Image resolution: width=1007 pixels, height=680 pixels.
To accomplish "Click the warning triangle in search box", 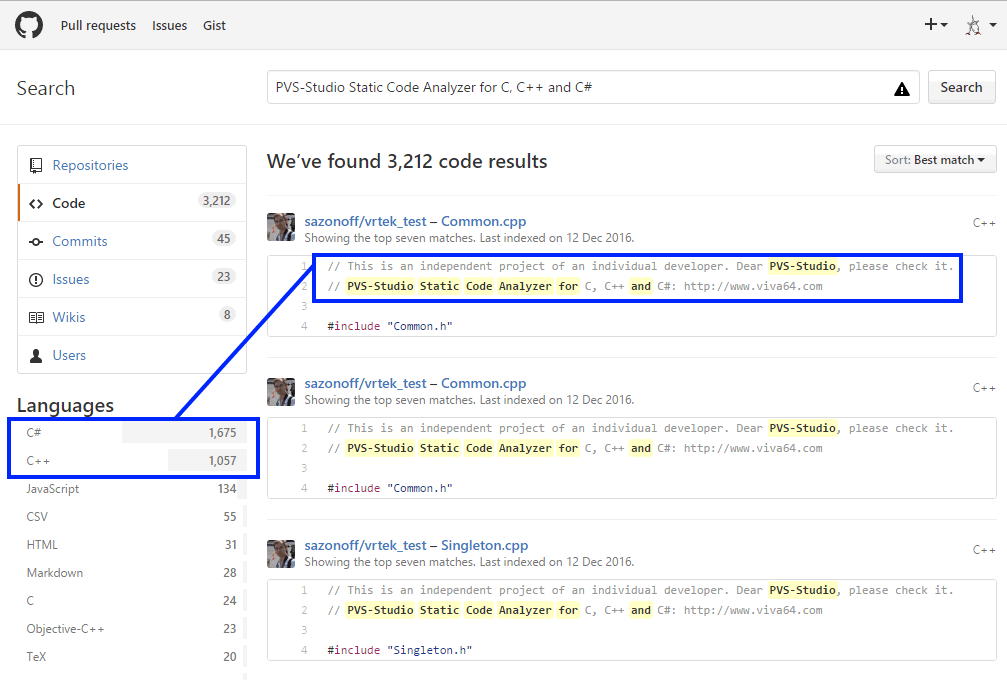I will click(902, 89).
